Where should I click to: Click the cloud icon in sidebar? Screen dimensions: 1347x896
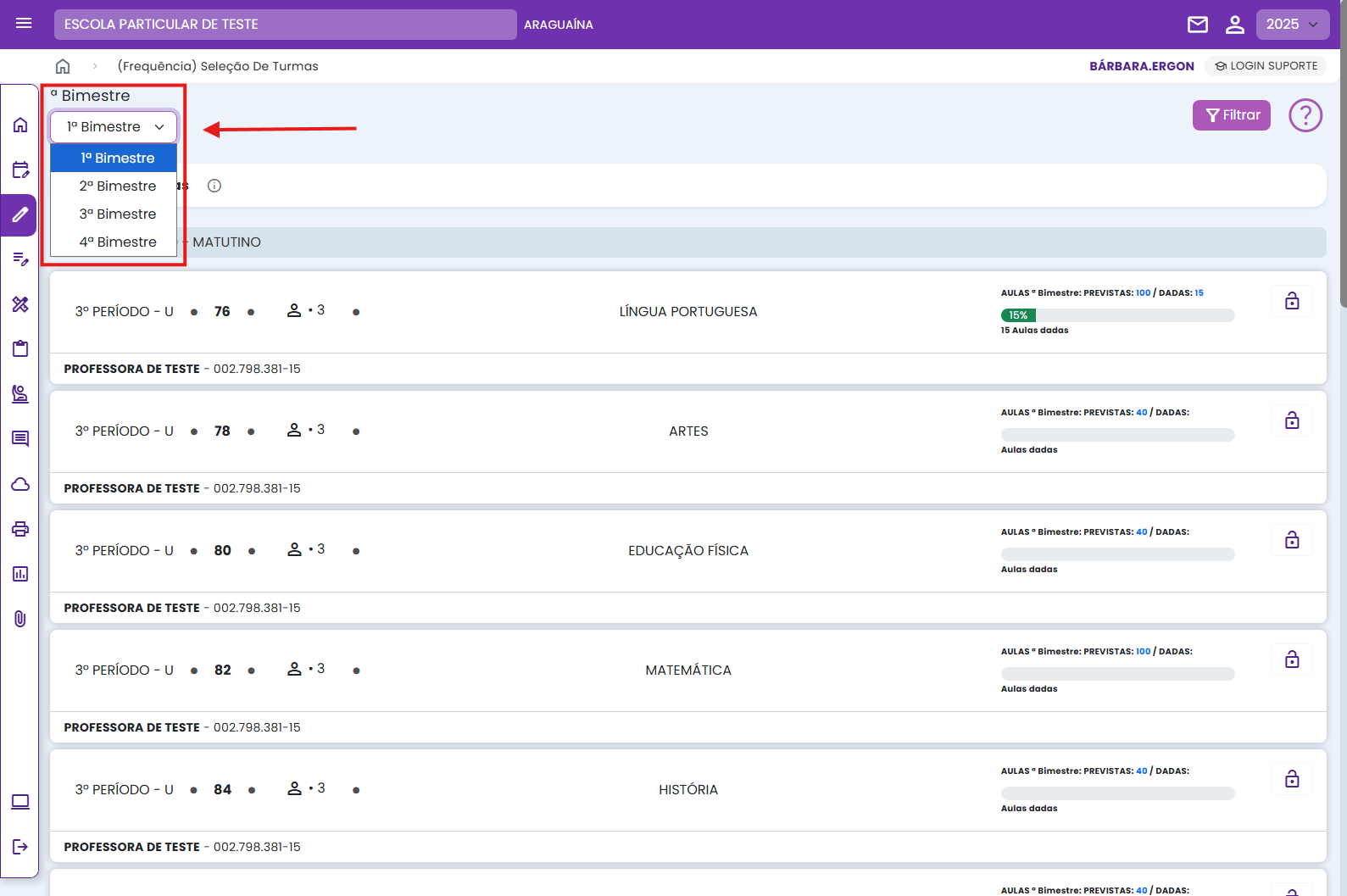point(20,484)
